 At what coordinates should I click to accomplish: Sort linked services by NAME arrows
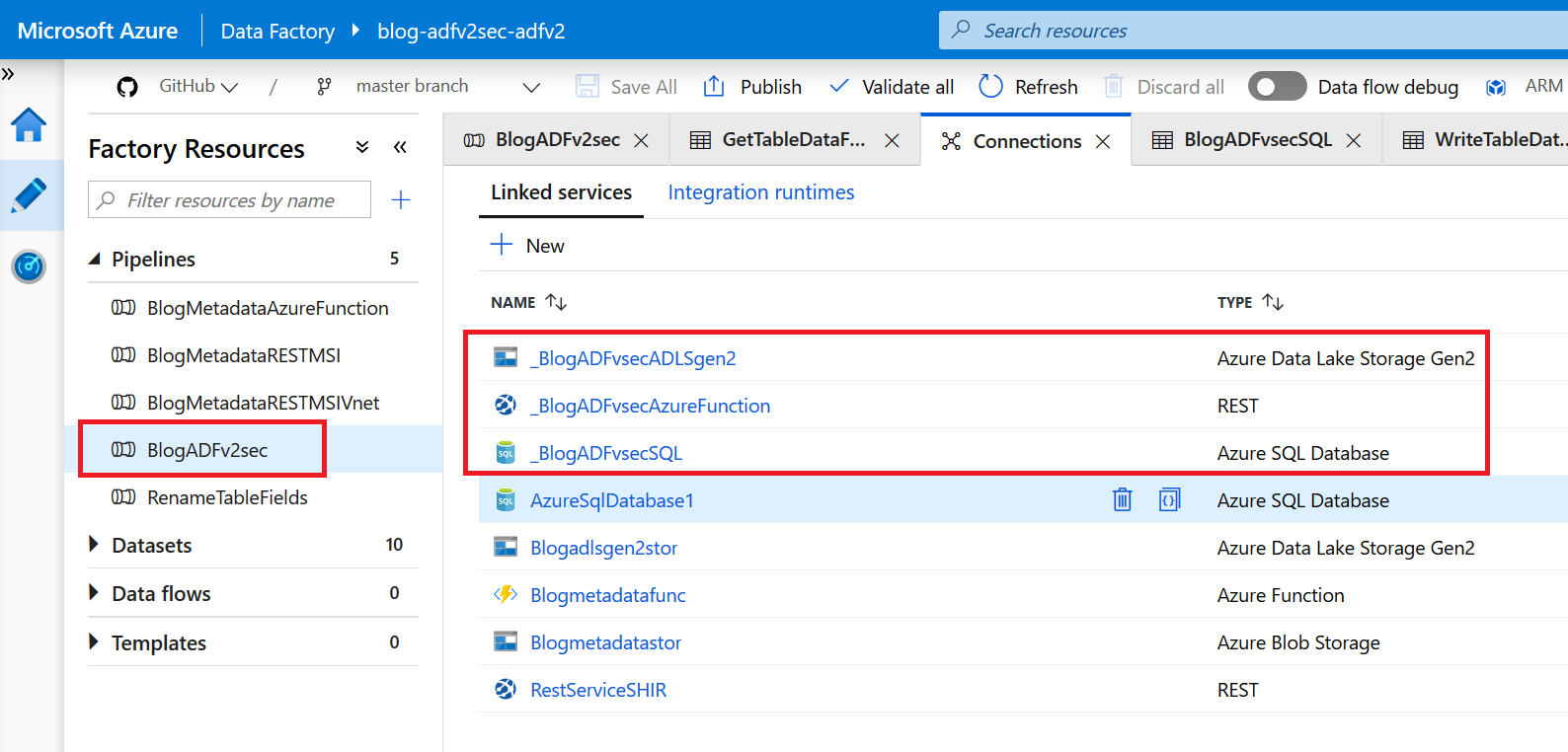point(556,302)
